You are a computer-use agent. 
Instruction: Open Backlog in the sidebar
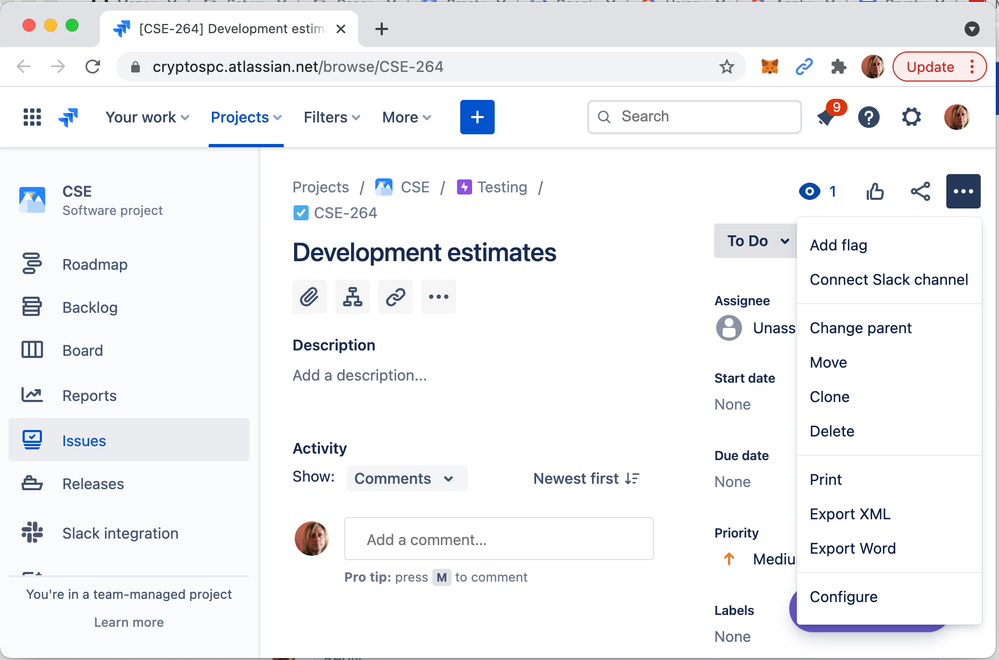tap(90, 308)
